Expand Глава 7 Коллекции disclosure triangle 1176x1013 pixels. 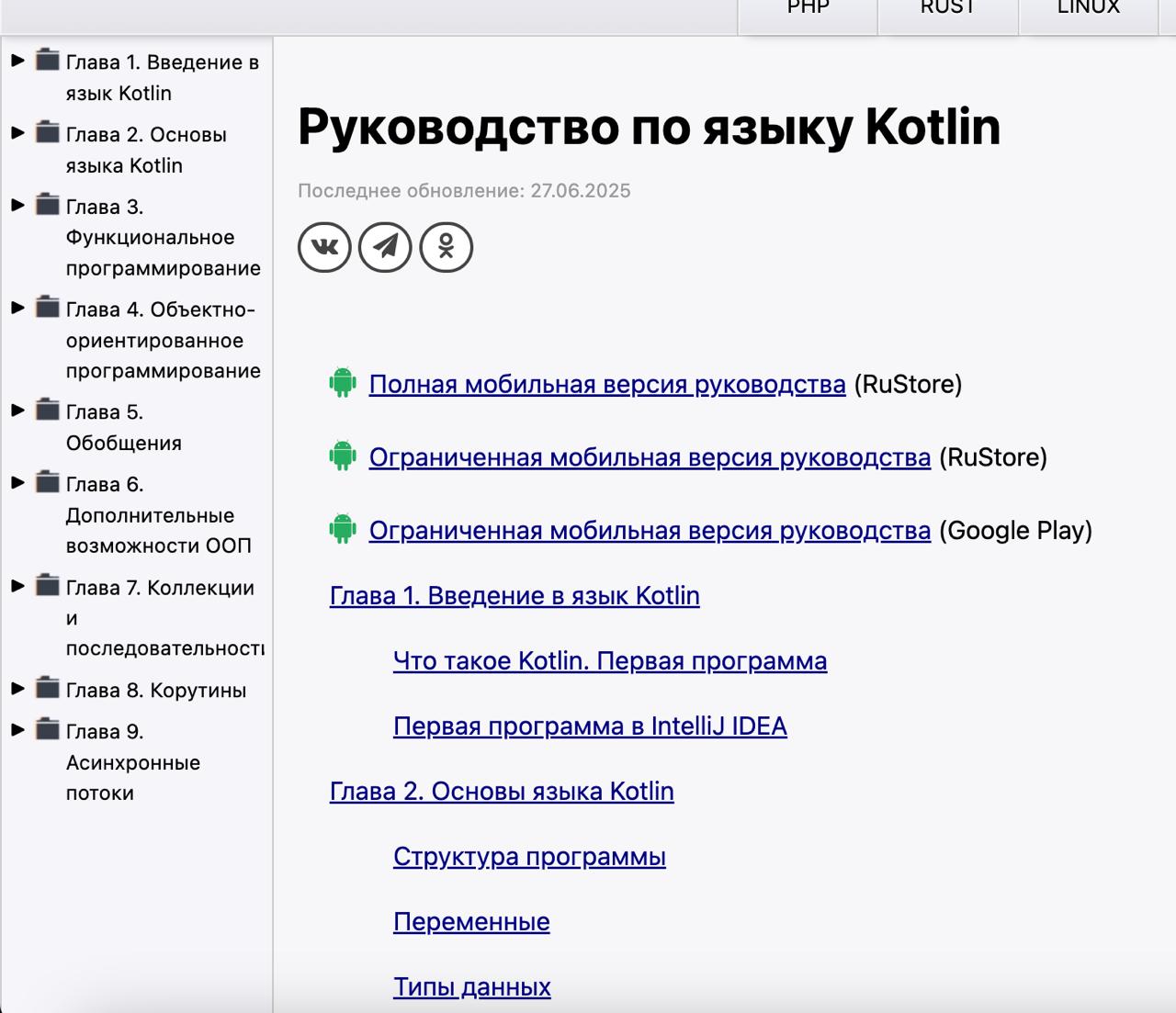[x=17, y=586]
